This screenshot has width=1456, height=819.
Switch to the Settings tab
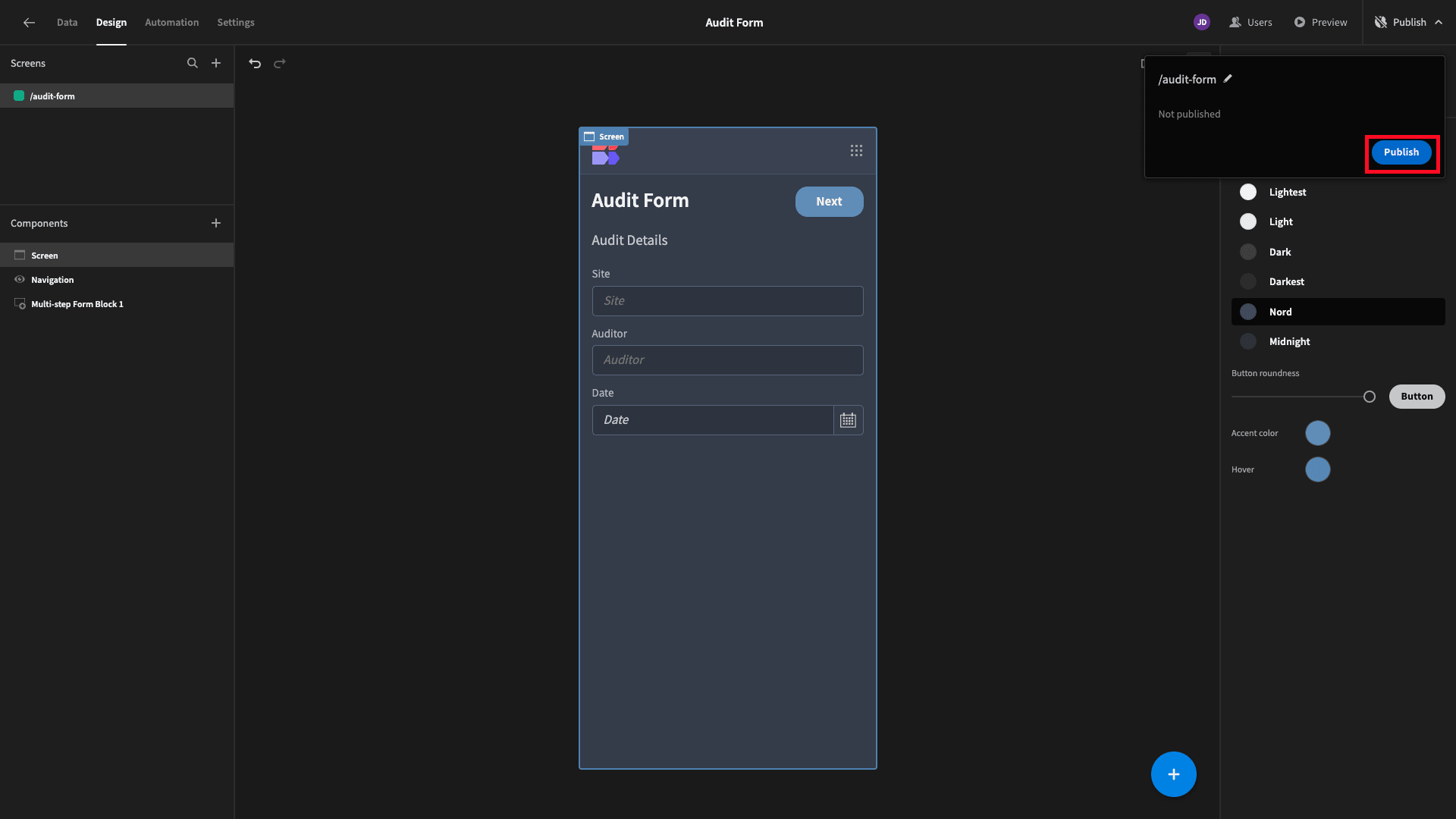(x=236, y=23)
